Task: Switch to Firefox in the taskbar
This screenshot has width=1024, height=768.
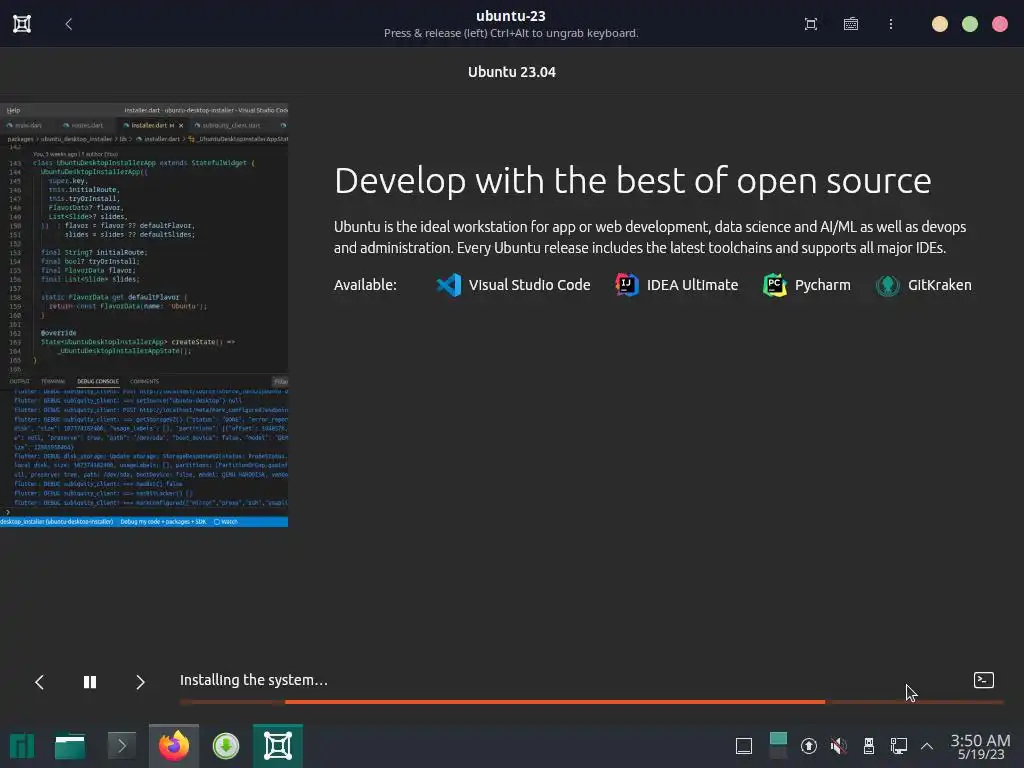Action: point(174,746)
